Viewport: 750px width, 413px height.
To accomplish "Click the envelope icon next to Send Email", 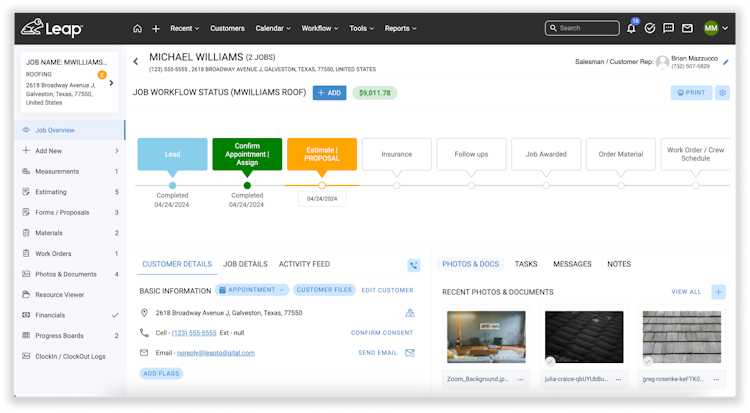I will (x=410, y=353).
